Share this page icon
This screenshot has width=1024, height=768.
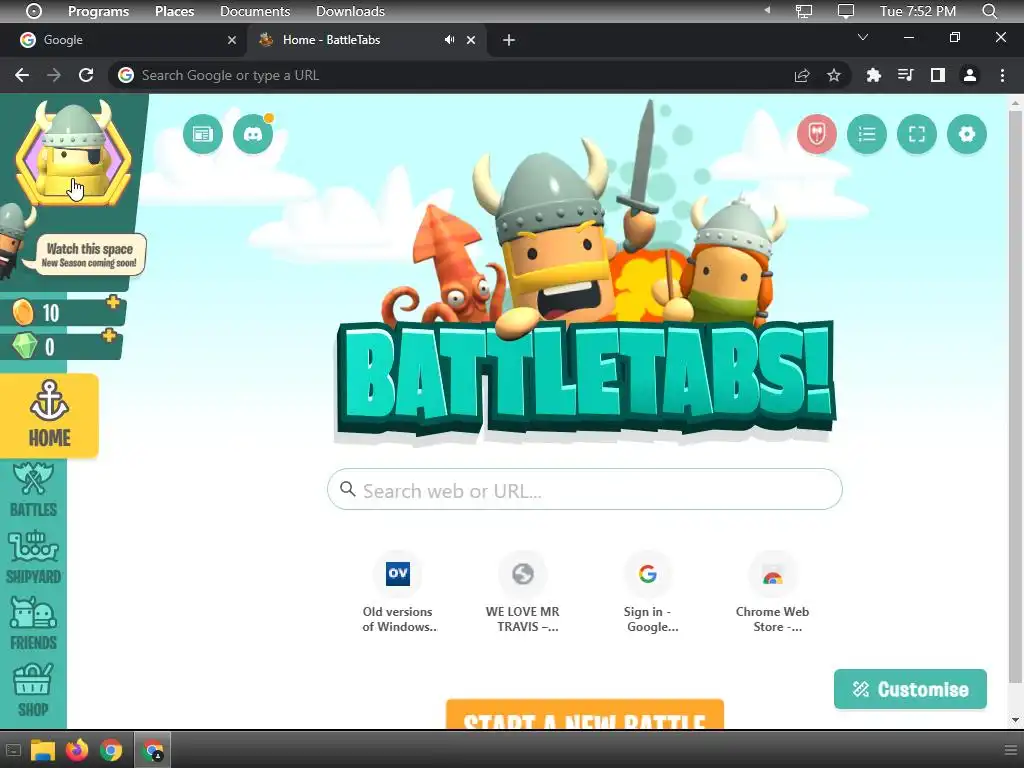[x=802, y=76]
